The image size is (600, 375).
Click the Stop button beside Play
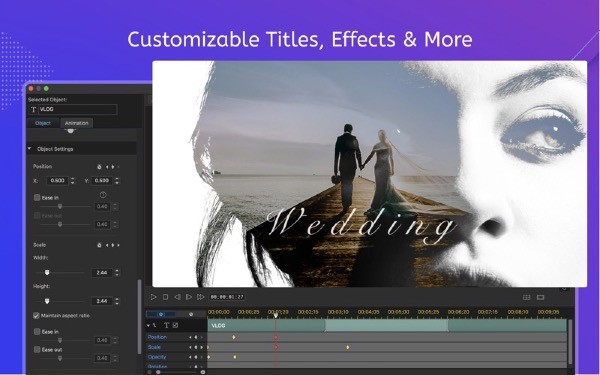pyautogui.click(x=165, y=297)
